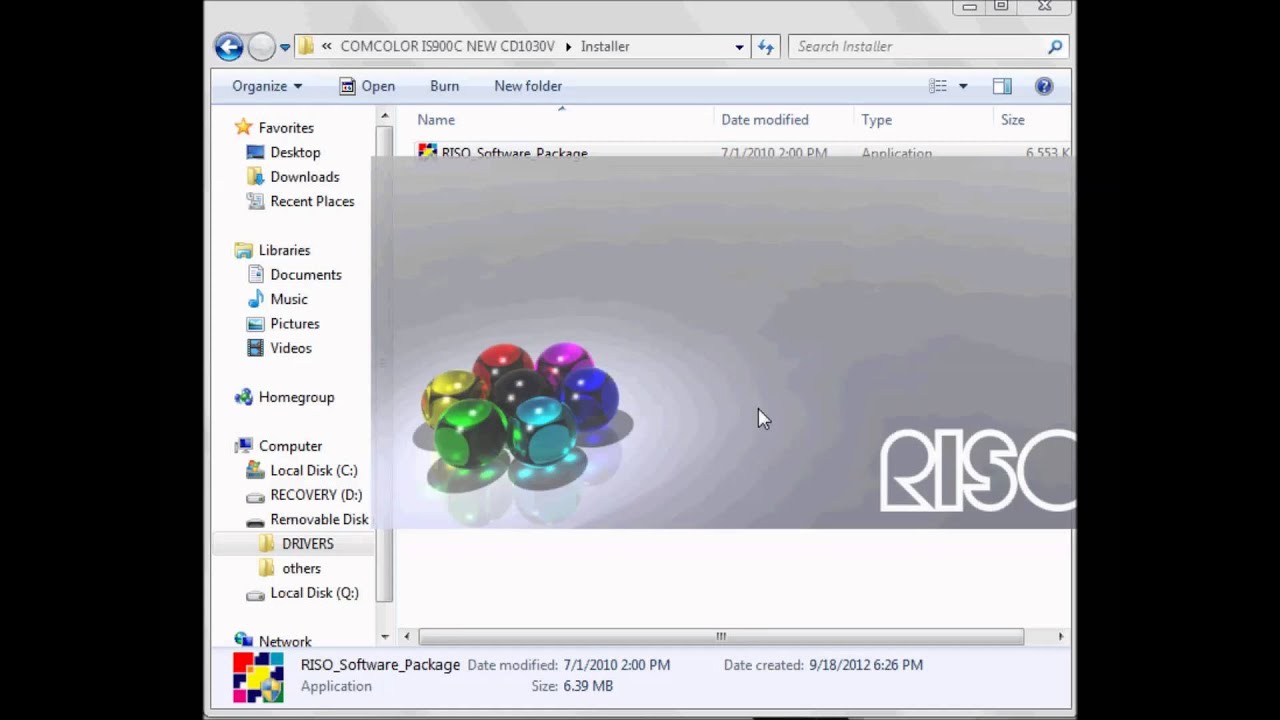This screenshot has height=720, width=1280.
Task: Open the Videos library
Action: (291, 348)
